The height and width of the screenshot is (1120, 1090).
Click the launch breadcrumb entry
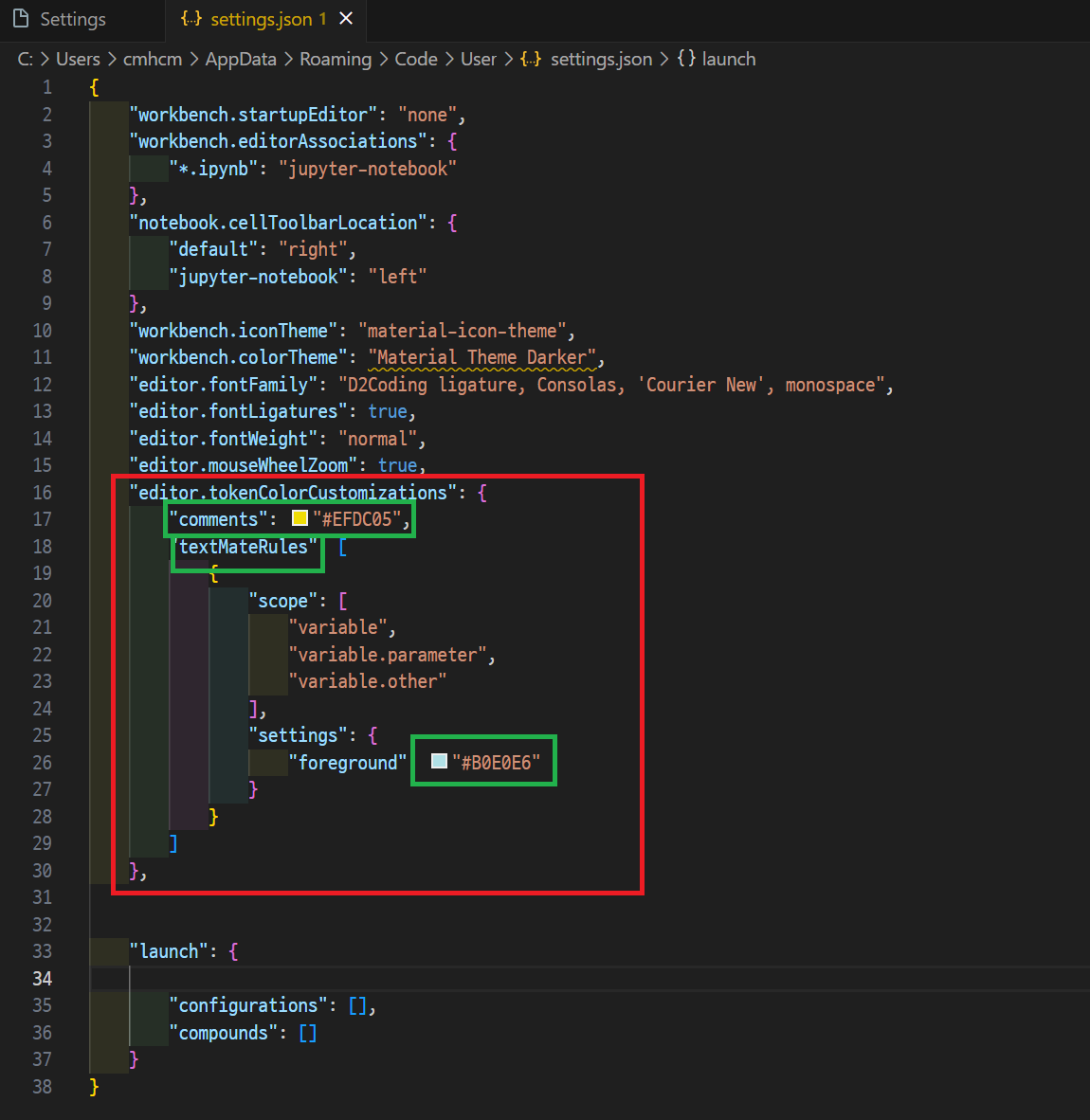729,59
